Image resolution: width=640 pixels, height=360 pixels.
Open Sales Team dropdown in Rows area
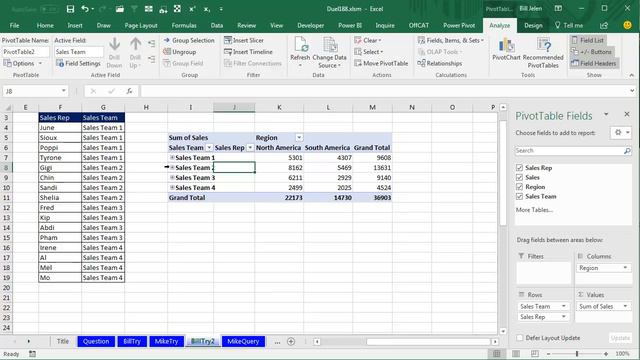click(x=564, y=306)
